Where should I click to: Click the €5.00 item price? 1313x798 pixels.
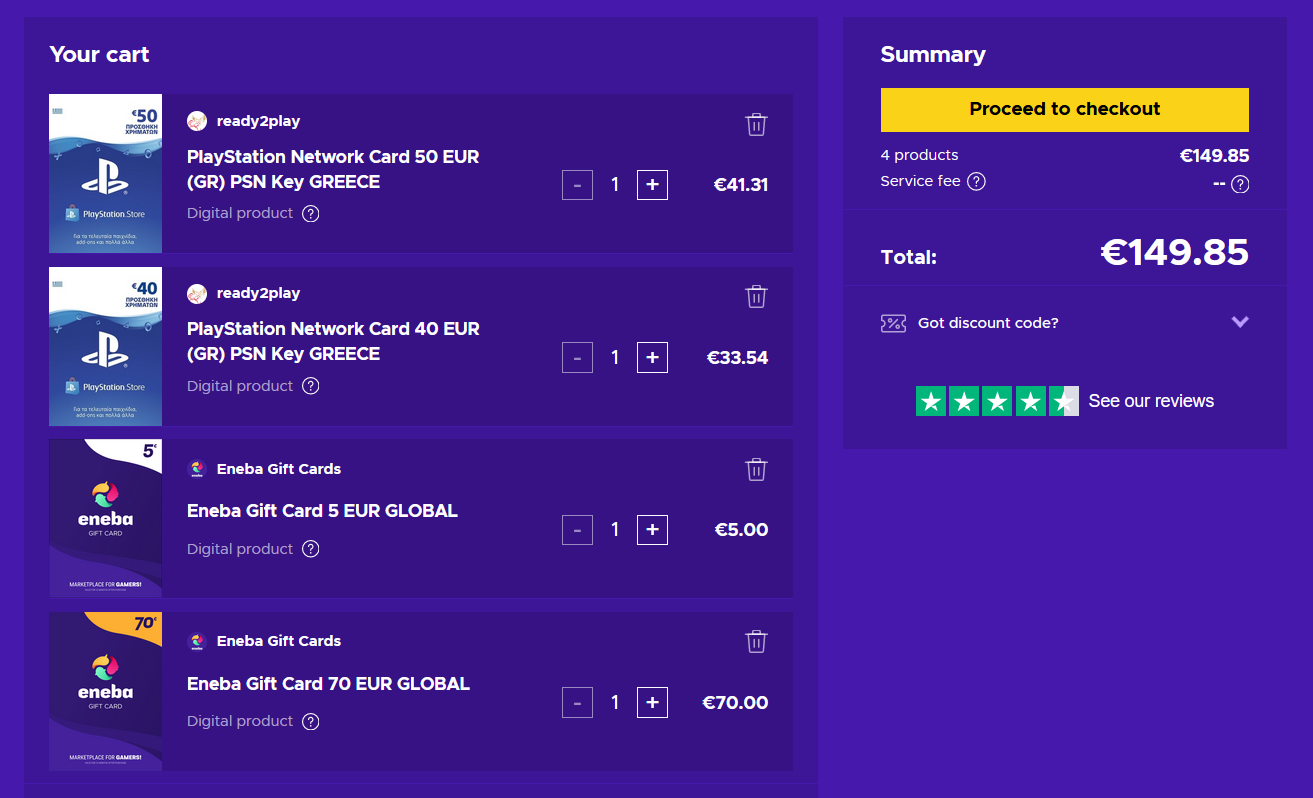point(741,530)
